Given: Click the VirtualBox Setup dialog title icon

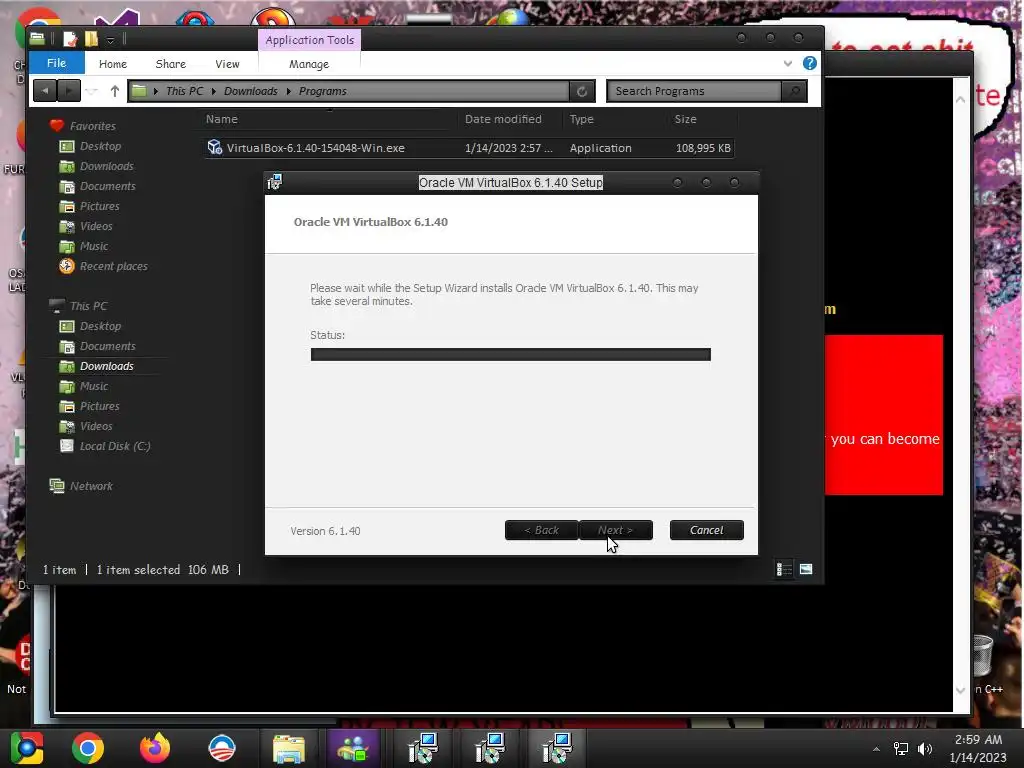Looking at the screenshot, I should pyautogui.click(x=274, y=182).
